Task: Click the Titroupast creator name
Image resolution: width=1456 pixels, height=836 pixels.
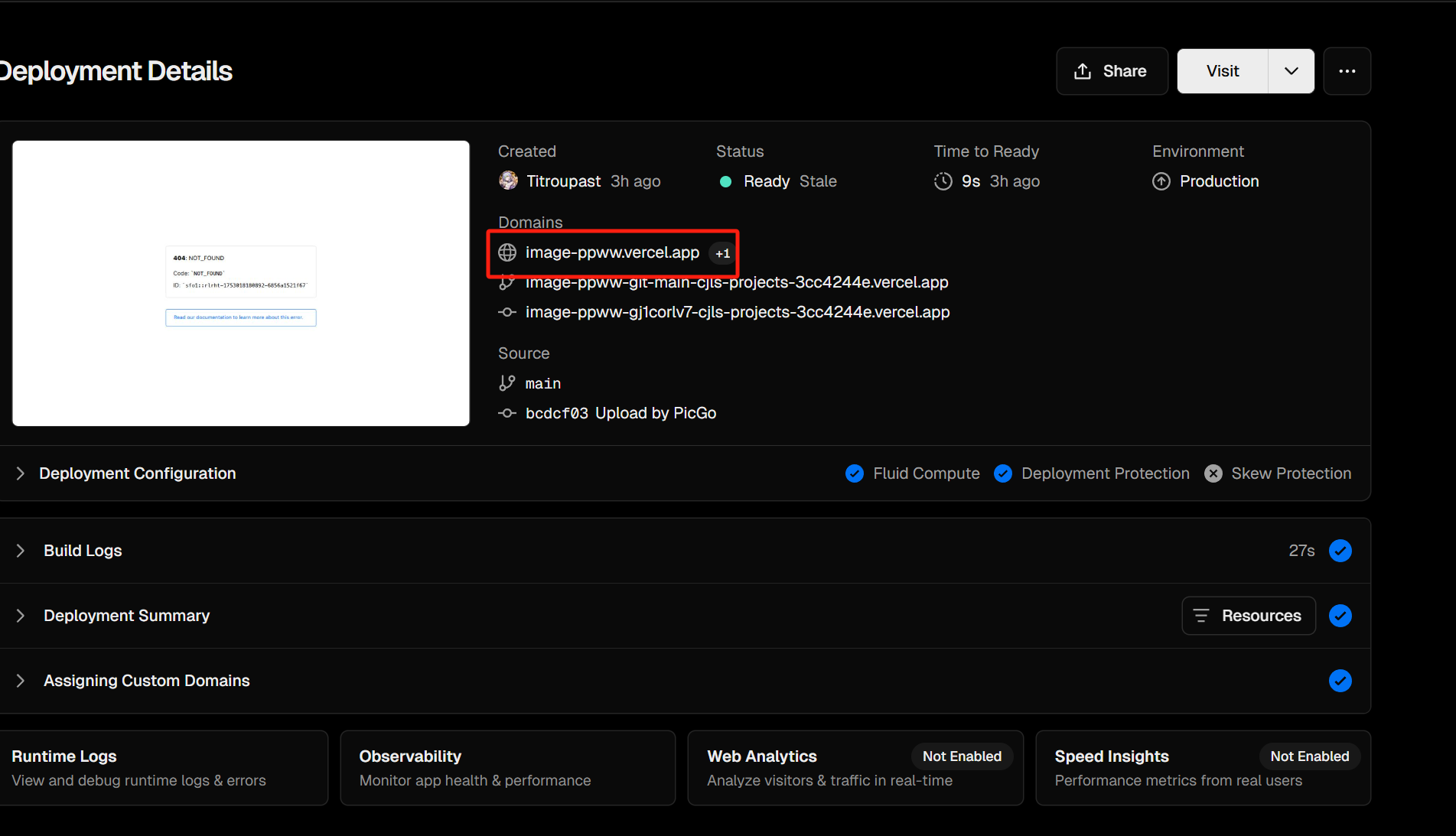Action: coord(564,181)
